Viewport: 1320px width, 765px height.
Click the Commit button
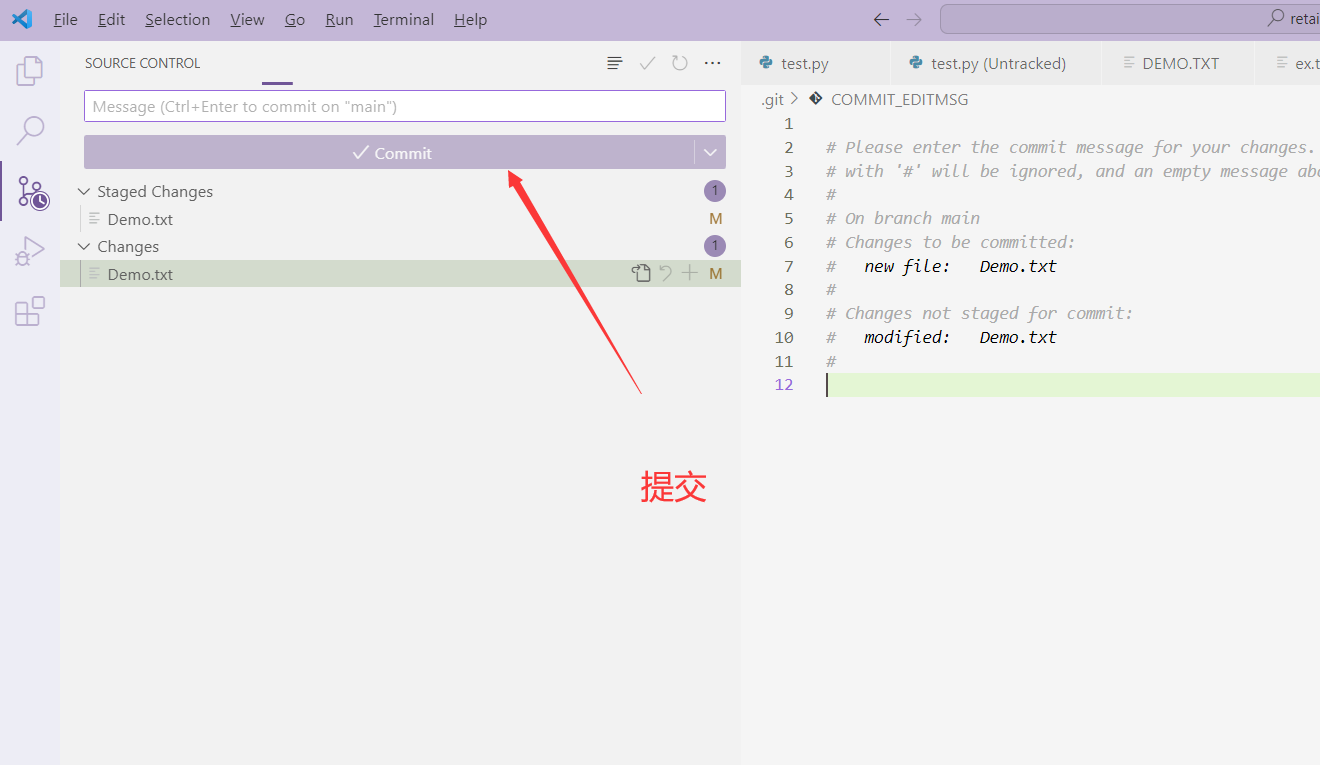click(x=392, y=152)
